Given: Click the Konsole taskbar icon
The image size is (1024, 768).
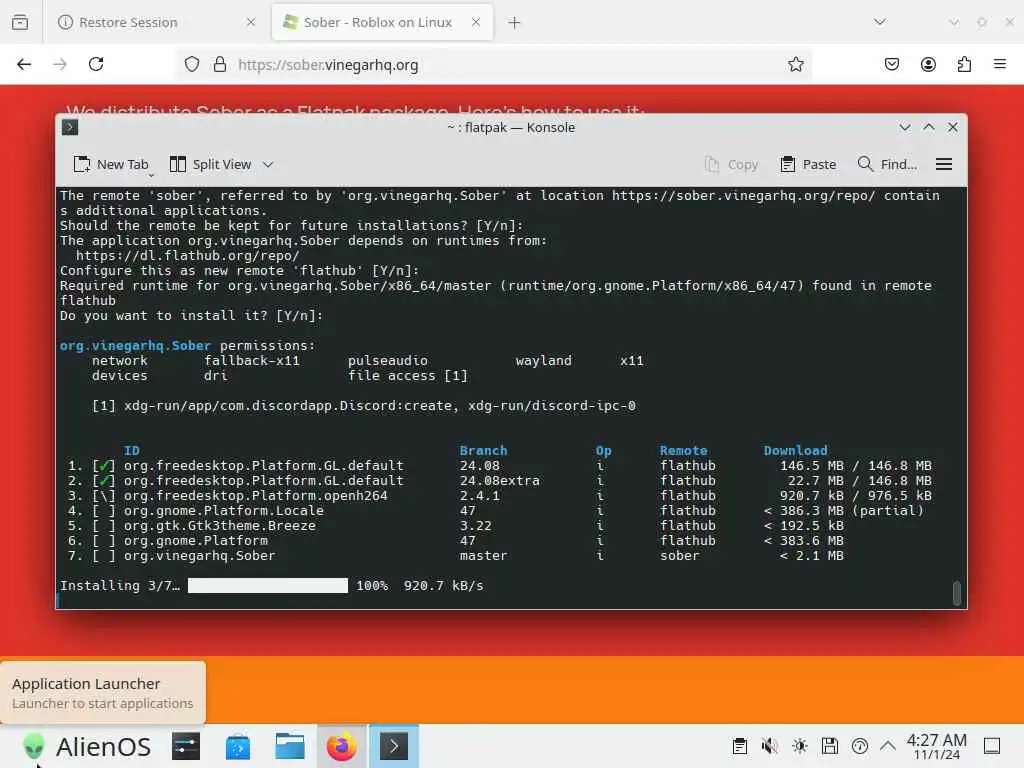Looking at the screenshot, I should (x=394, y=746).
